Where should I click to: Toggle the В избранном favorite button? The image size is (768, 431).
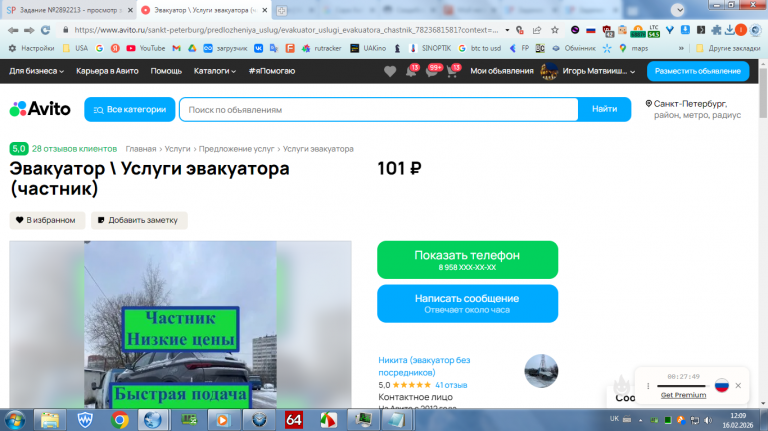click(x=47, y=220)
